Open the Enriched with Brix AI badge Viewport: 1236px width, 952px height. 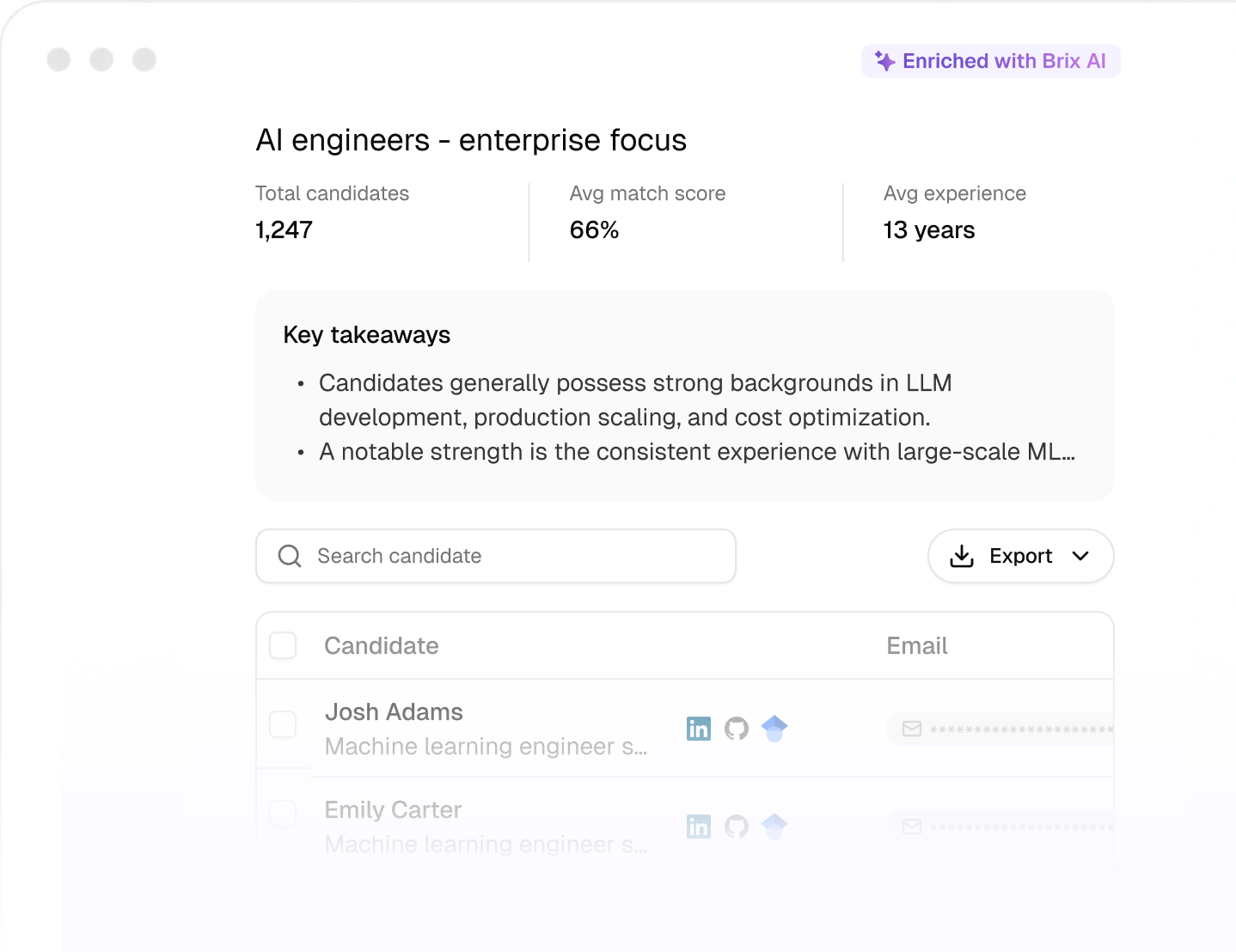(x=990, y=61)
